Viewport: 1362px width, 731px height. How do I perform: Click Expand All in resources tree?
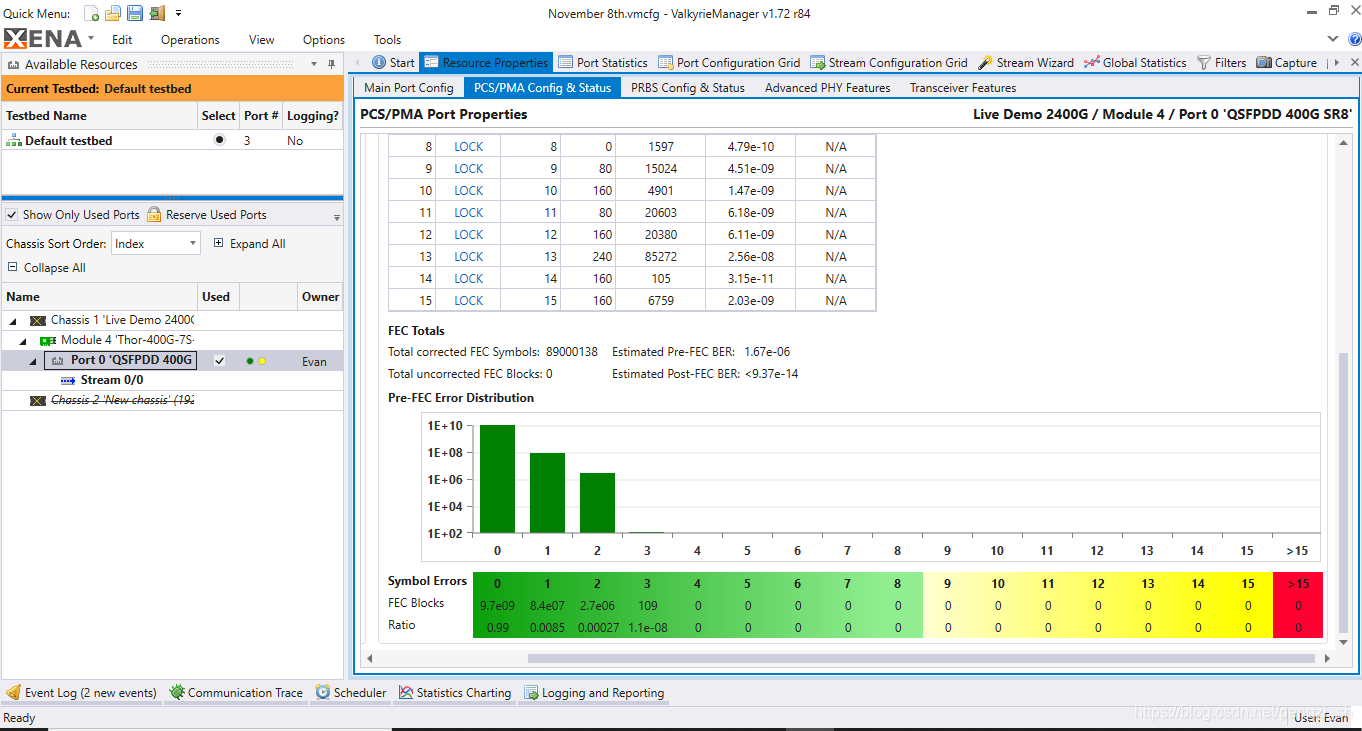coord(250,243)
